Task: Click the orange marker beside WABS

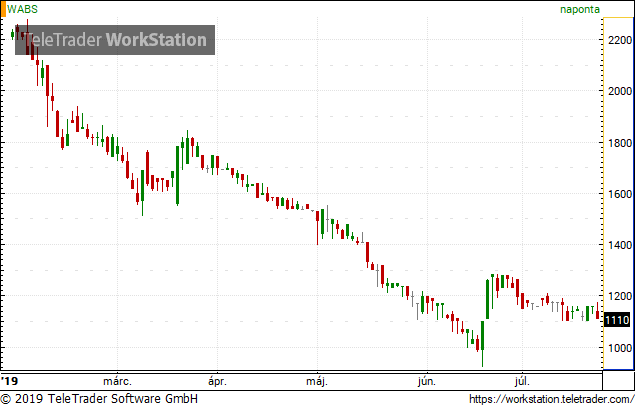Action: click(x=3, y=9)
